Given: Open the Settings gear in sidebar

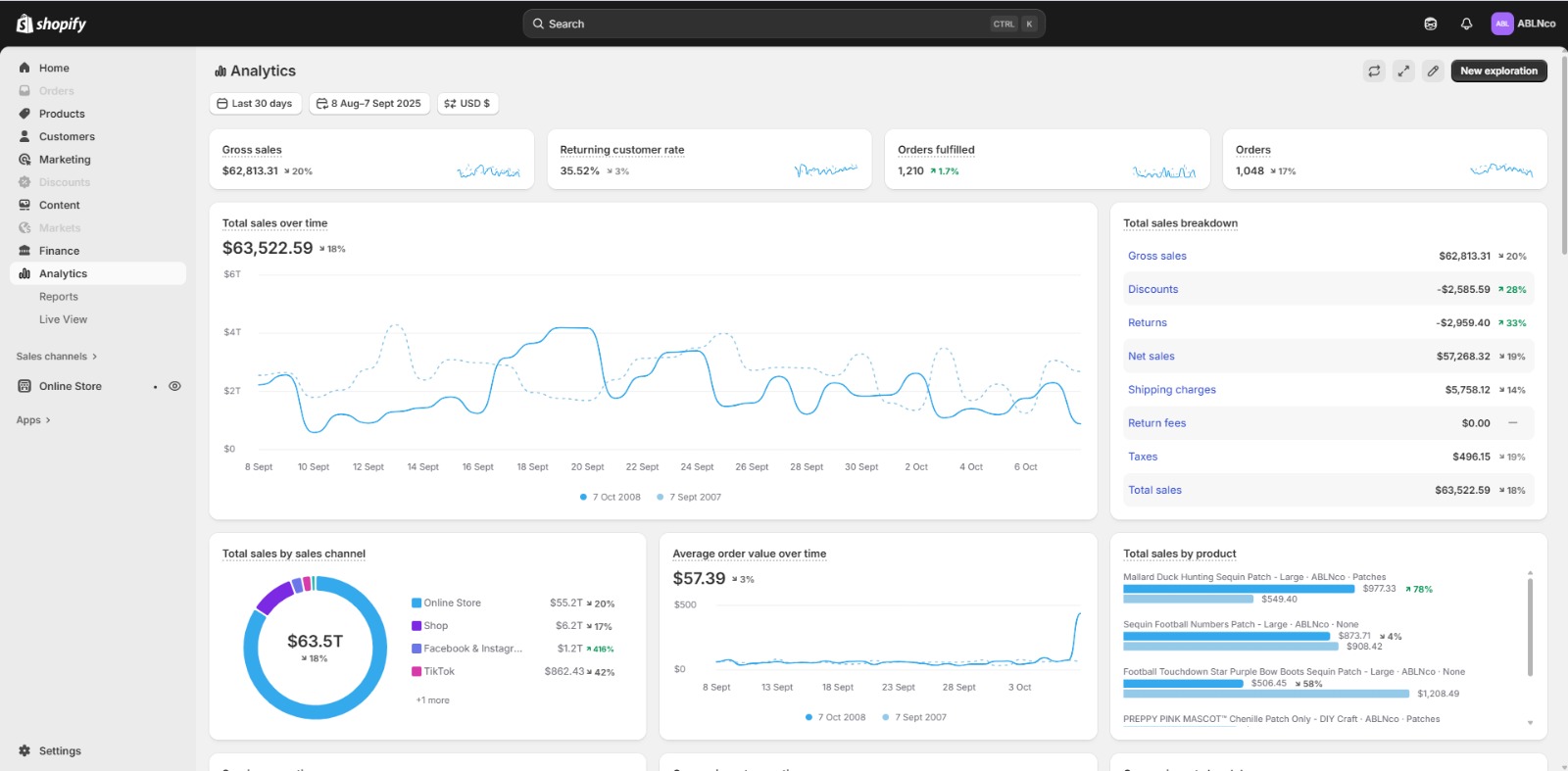Looking at the screenshot, I should 24,750.
